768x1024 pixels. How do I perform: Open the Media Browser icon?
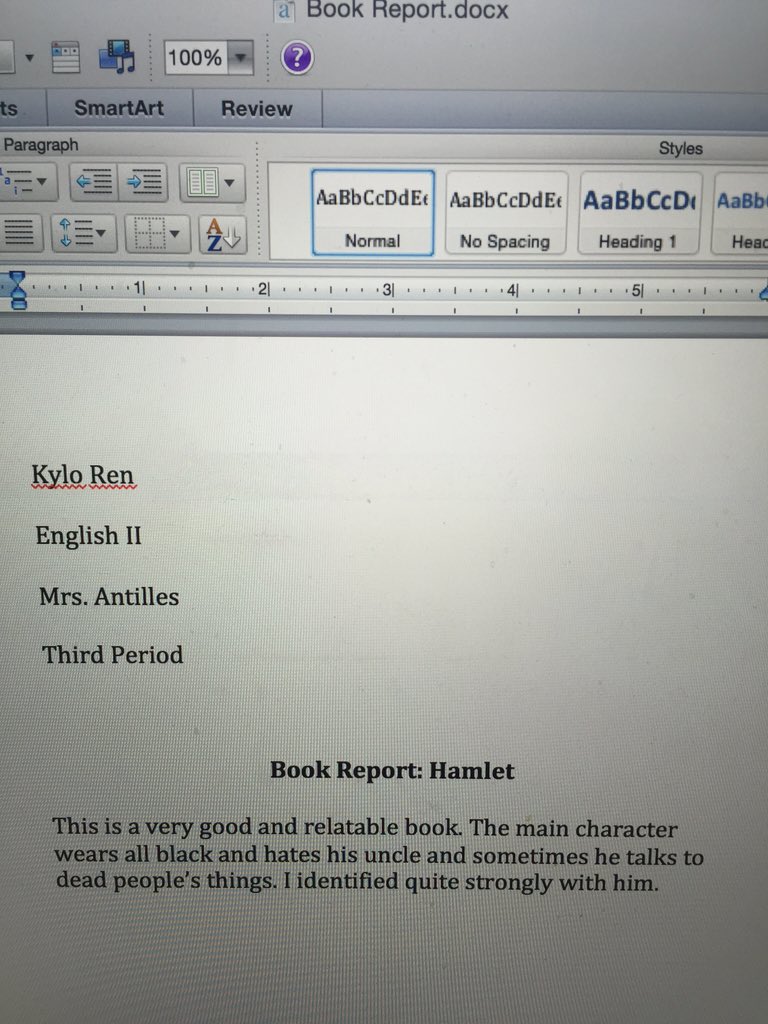click(118, 57)
